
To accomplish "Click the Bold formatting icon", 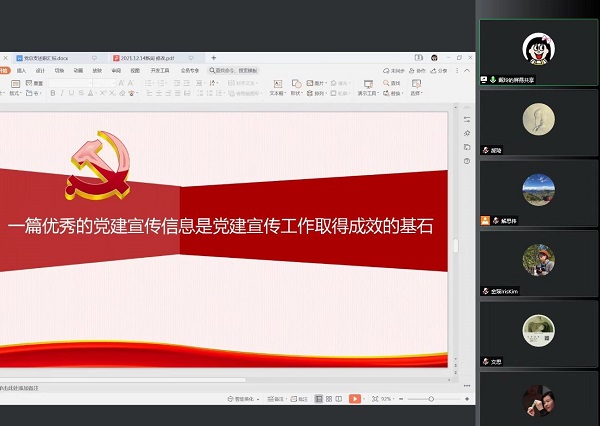I will click(51, 93).
